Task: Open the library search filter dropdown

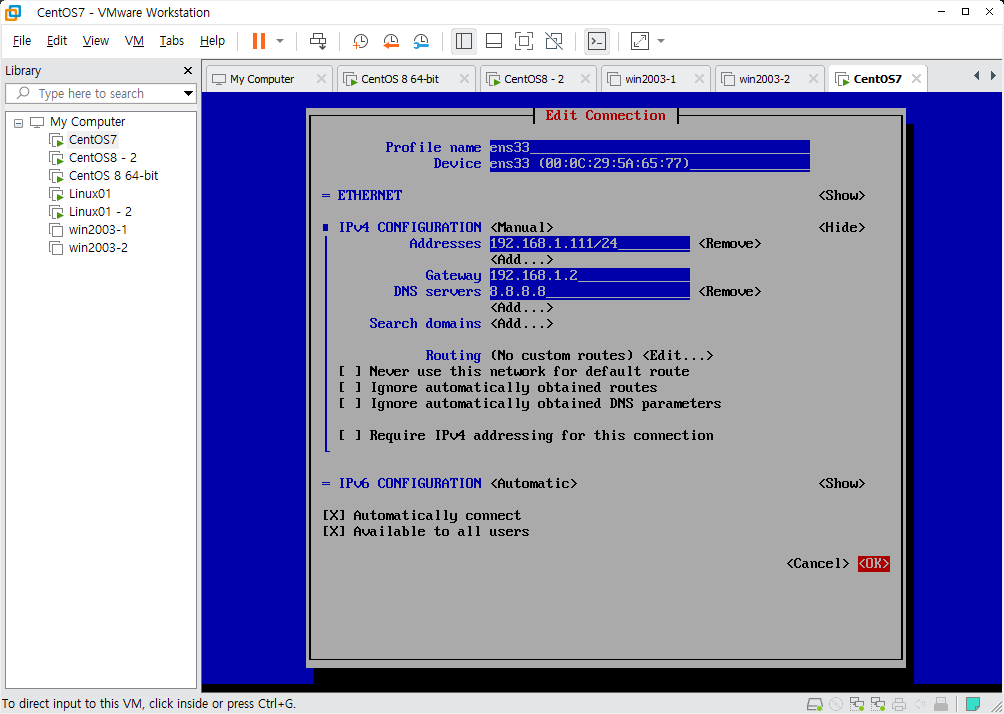Action: (188, 93)
